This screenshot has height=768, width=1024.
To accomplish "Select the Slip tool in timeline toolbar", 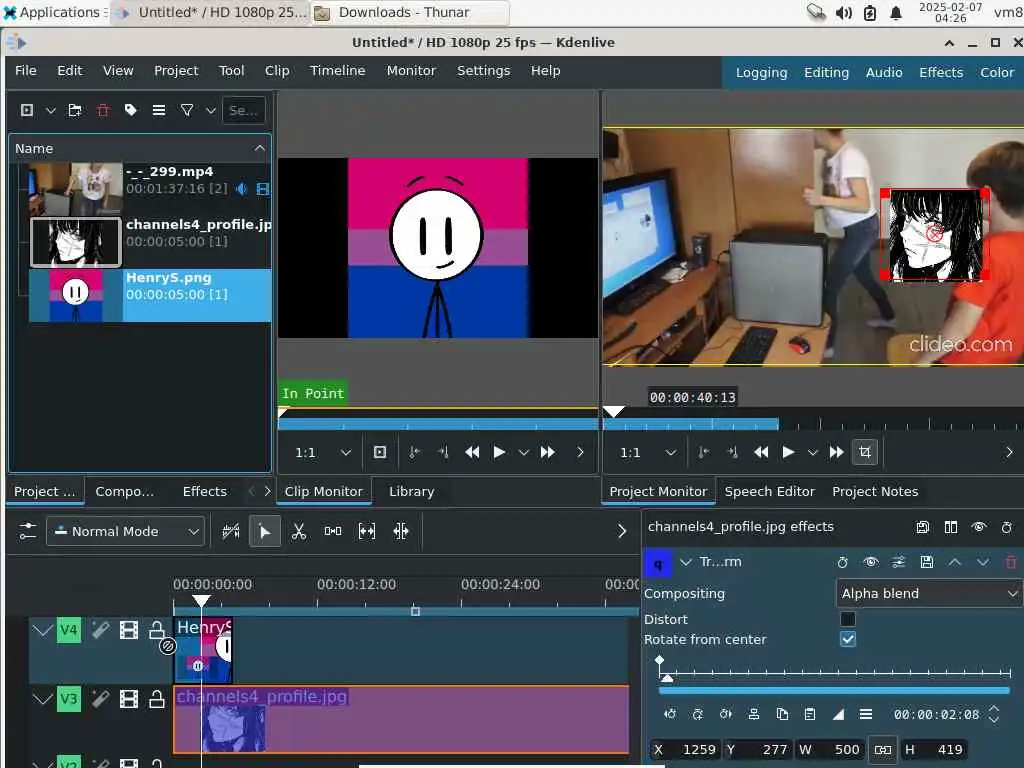I will pyautogui.click(x=366, y=531).
